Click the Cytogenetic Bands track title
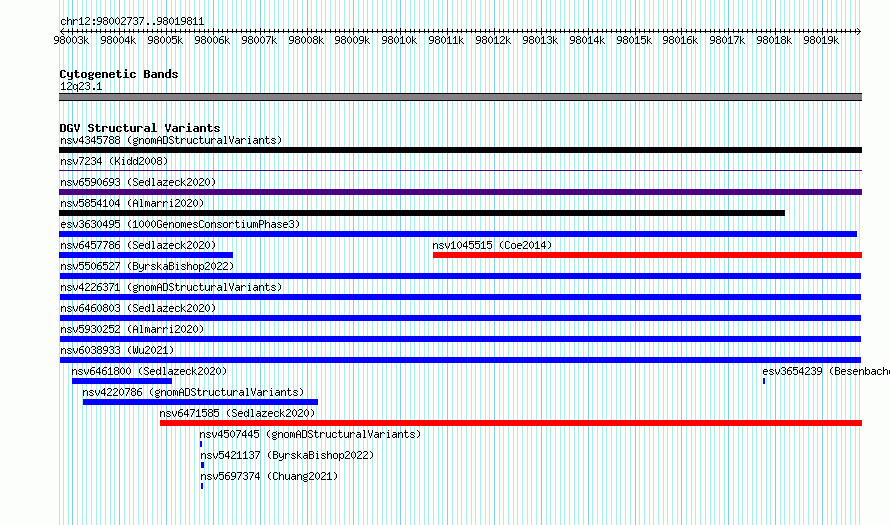The width and height of the screenshot is (890, 525). (119, 74)
